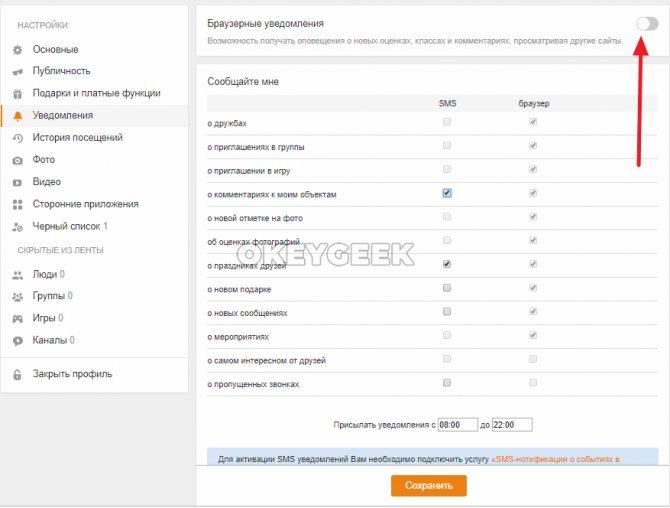Viewport: 670px width, 508px height.
Task: Click the gear icon beside Основные
Action: 18,50
